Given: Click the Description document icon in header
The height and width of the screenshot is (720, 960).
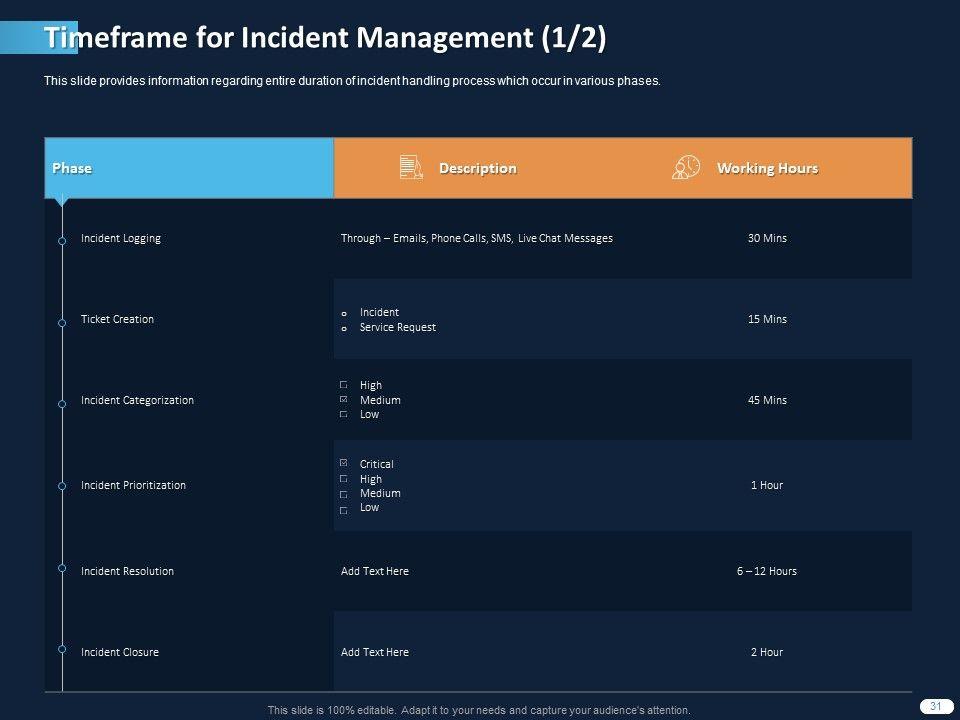Looking at the screenshot, I should coord(410,168).
